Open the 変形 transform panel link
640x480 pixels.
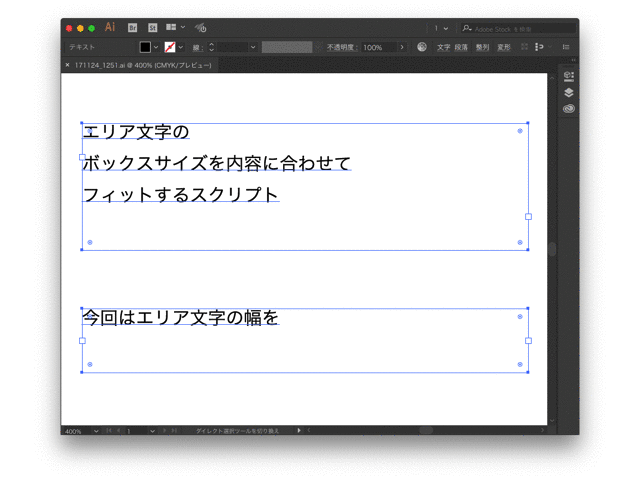[x=504, y=47]
